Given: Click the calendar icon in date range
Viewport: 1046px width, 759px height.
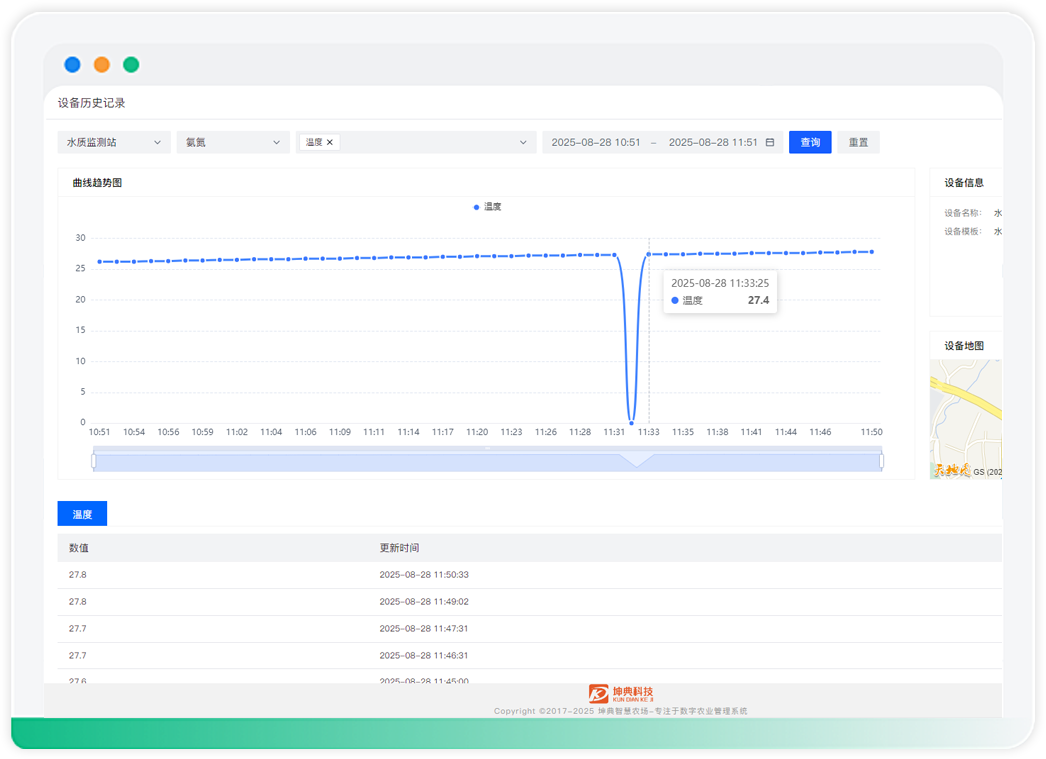Looking at the screenshot, I should [x=770, y=143].
